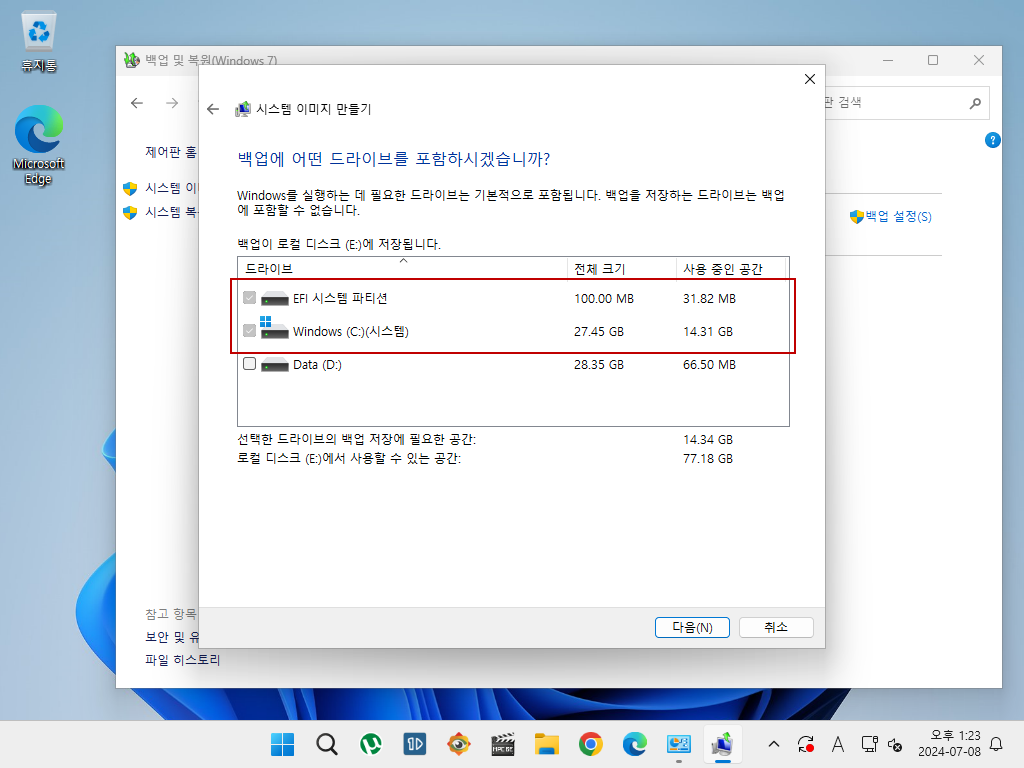Click the sync tray icon with red dot
This screenshot has height=768, width=1024.
806,744
